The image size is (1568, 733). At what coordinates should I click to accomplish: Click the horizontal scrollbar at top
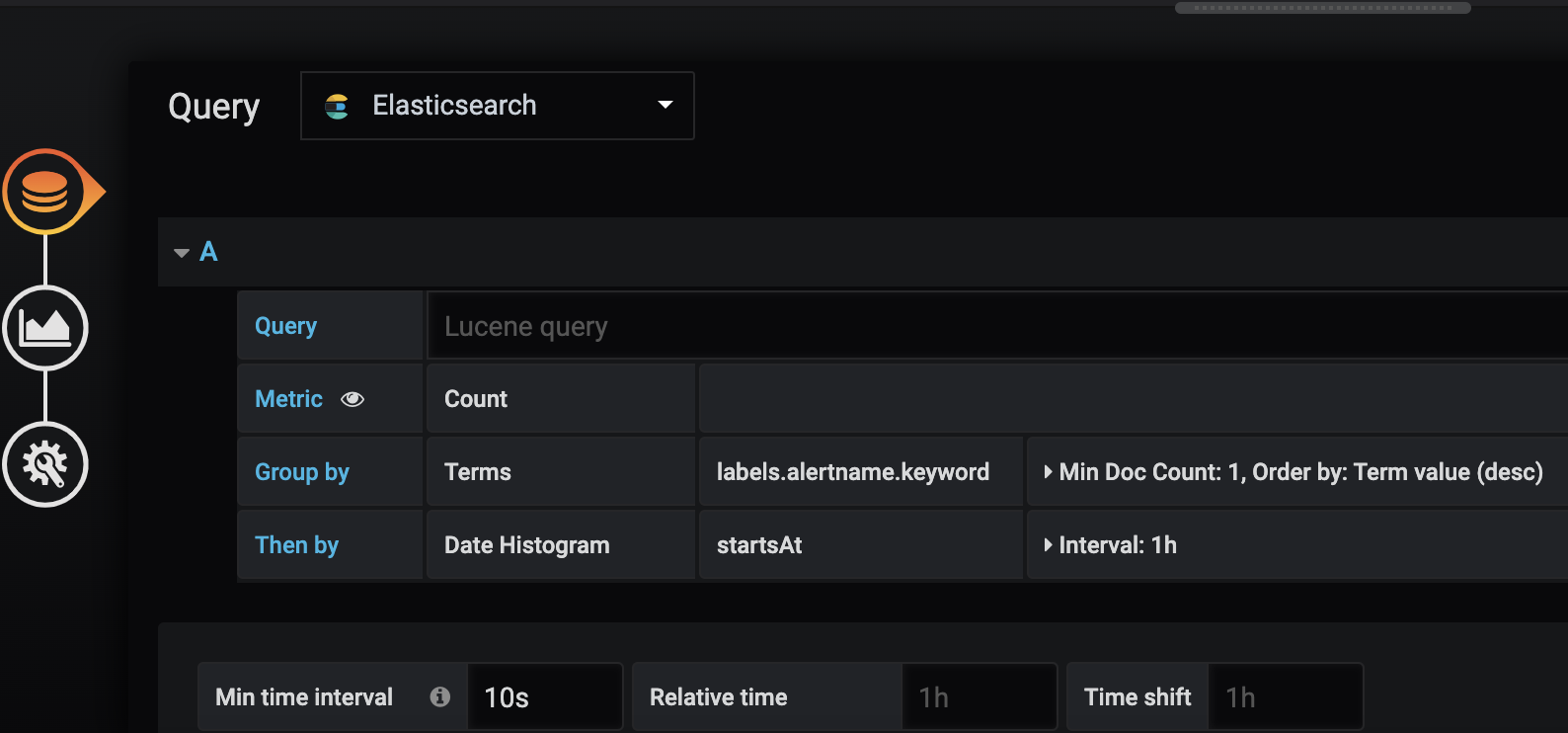tap(1323, 8)
